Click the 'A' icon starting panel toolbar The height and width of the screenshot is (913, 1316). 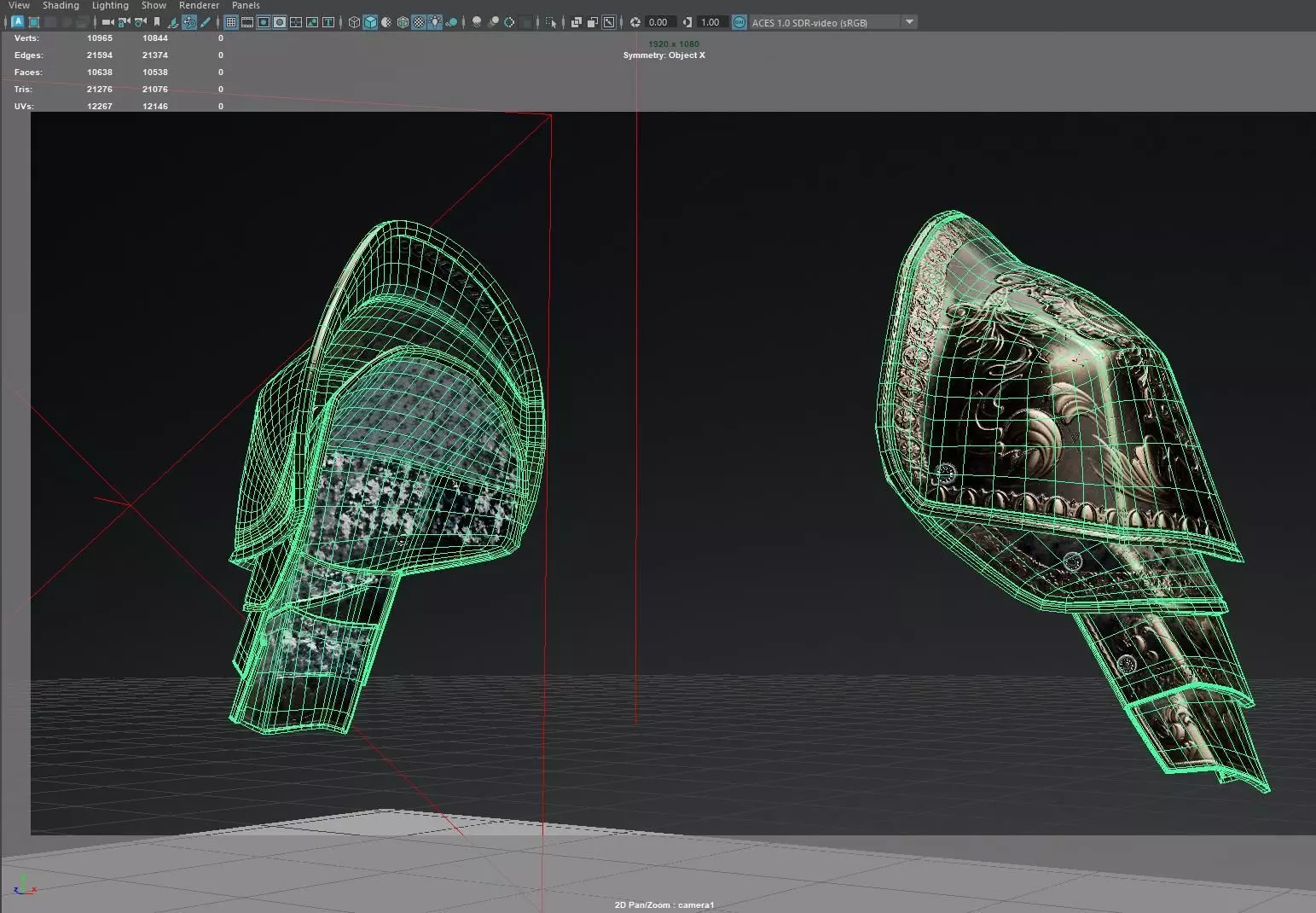[18, 22]
